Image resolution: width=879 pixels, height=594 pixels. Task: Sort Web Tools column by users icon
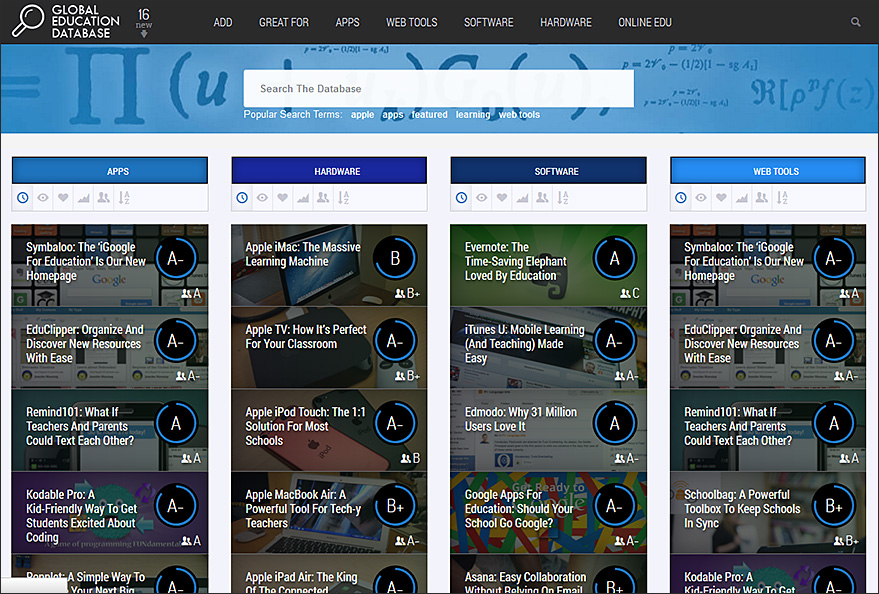click(x=762, y=198)
